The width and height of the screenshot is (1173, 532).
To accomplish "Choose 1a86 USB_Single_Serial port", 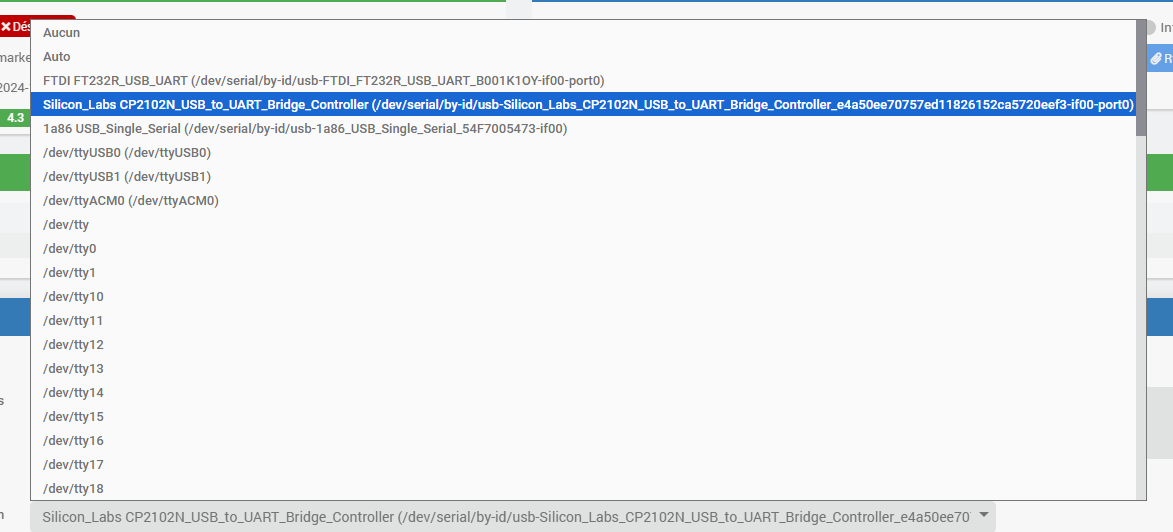I will pos(583,129).
